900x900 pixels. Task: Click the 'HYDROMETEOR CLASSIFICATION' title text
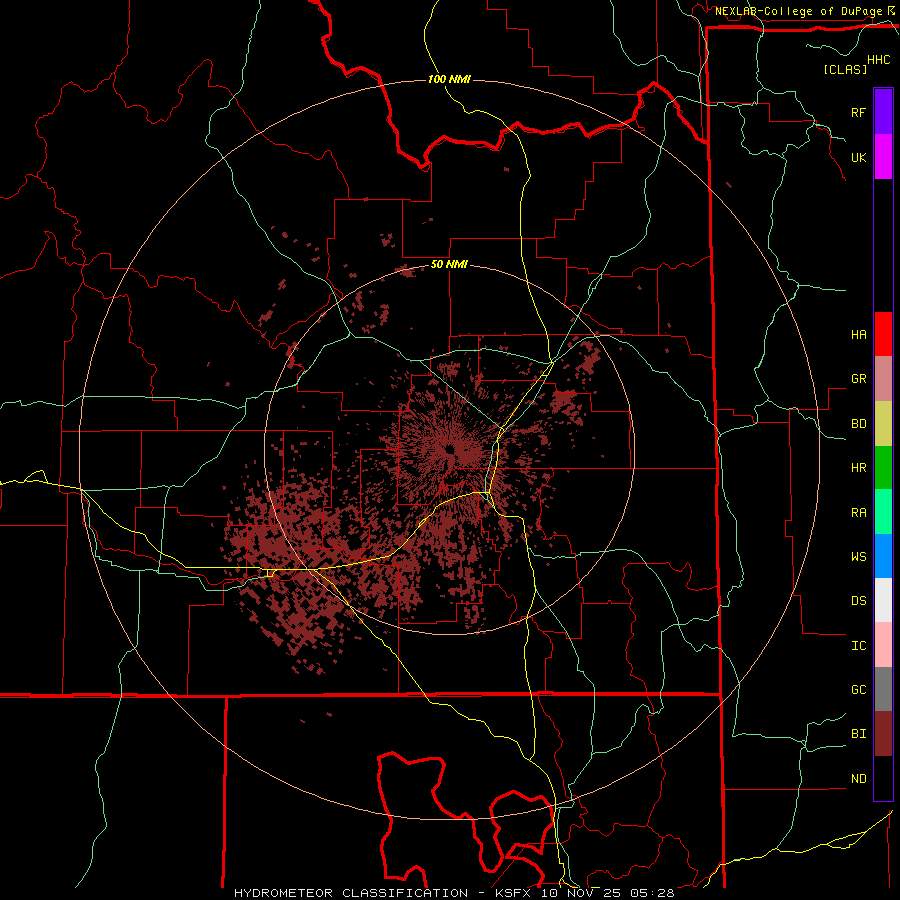[351, 893]
